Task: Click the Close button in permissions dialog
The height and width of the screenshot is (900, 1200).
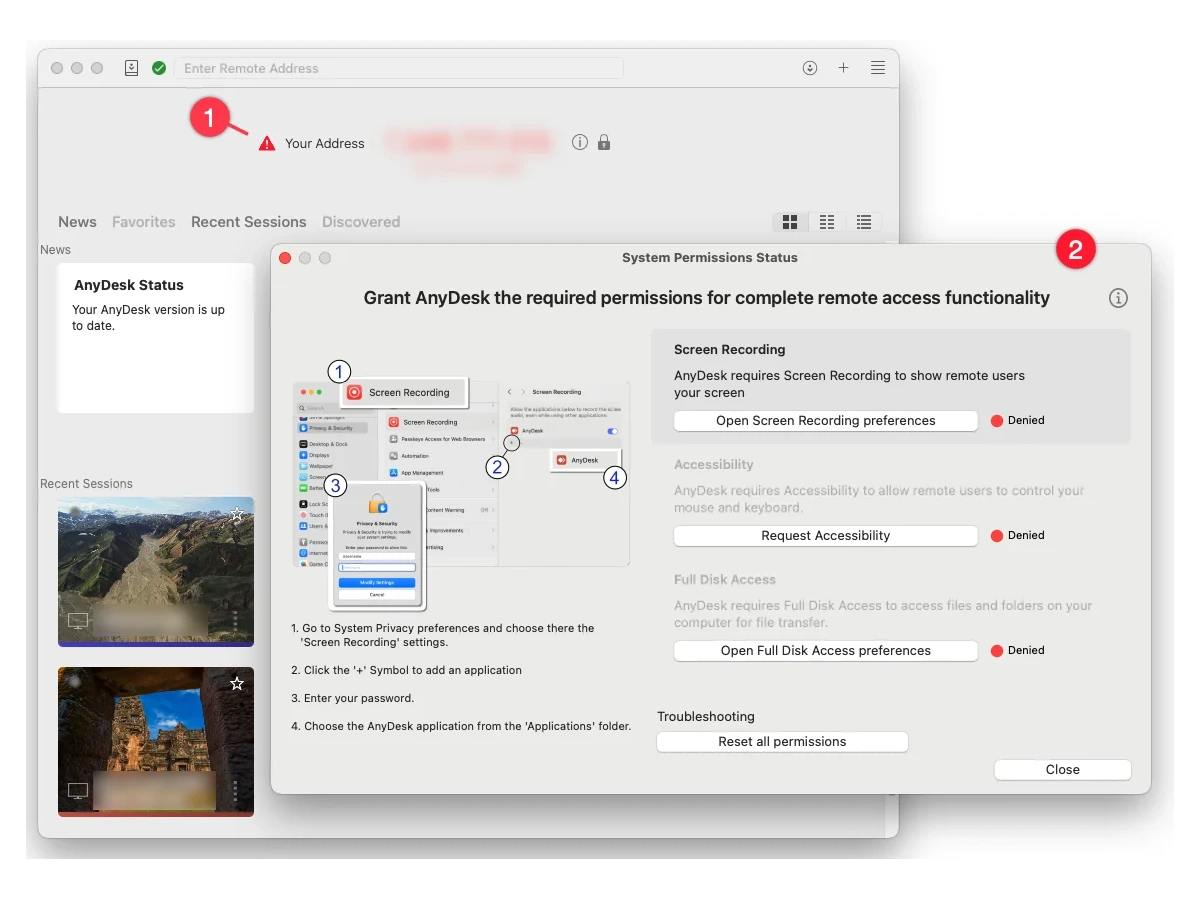Action: 1062,770
